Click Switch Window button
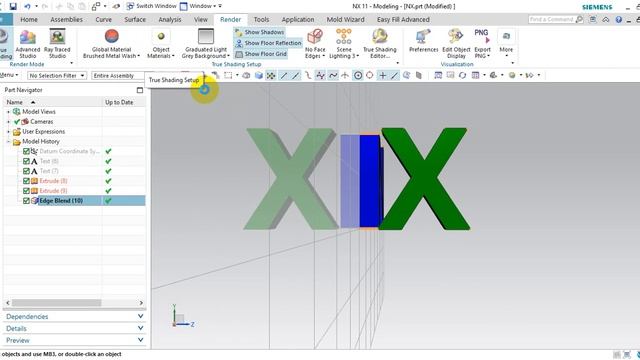 (151, 6)
